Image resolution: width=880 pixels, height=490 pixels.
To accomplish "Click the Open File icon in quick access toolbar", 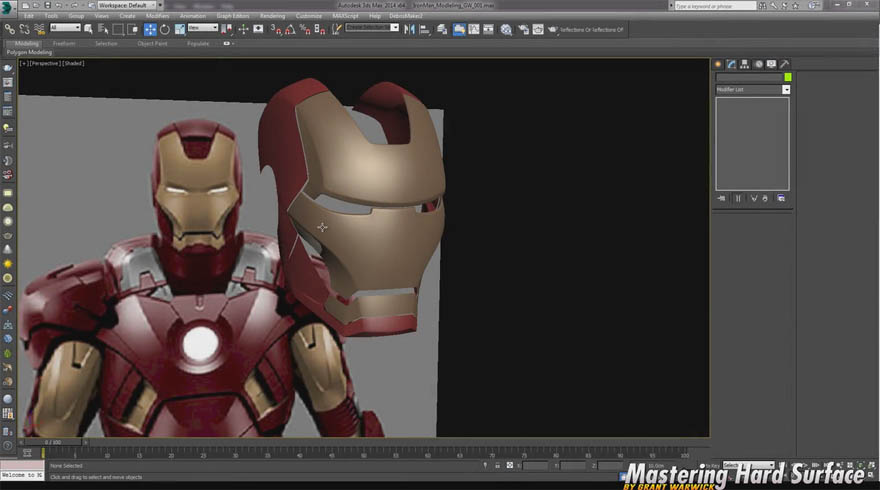I will [36, 5].
